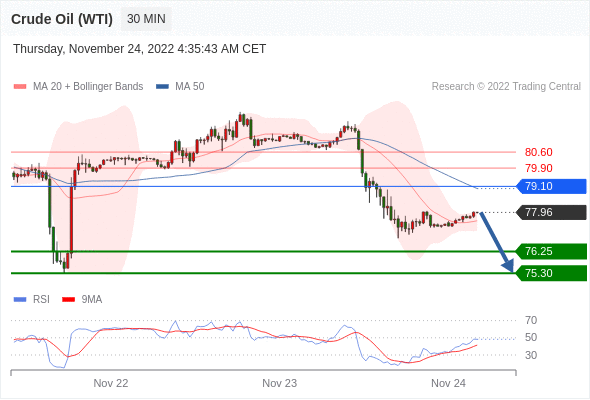Click the 30 MIN timeframe badge
Viewport: 590px width, 400px height.
tap(146, 19)
